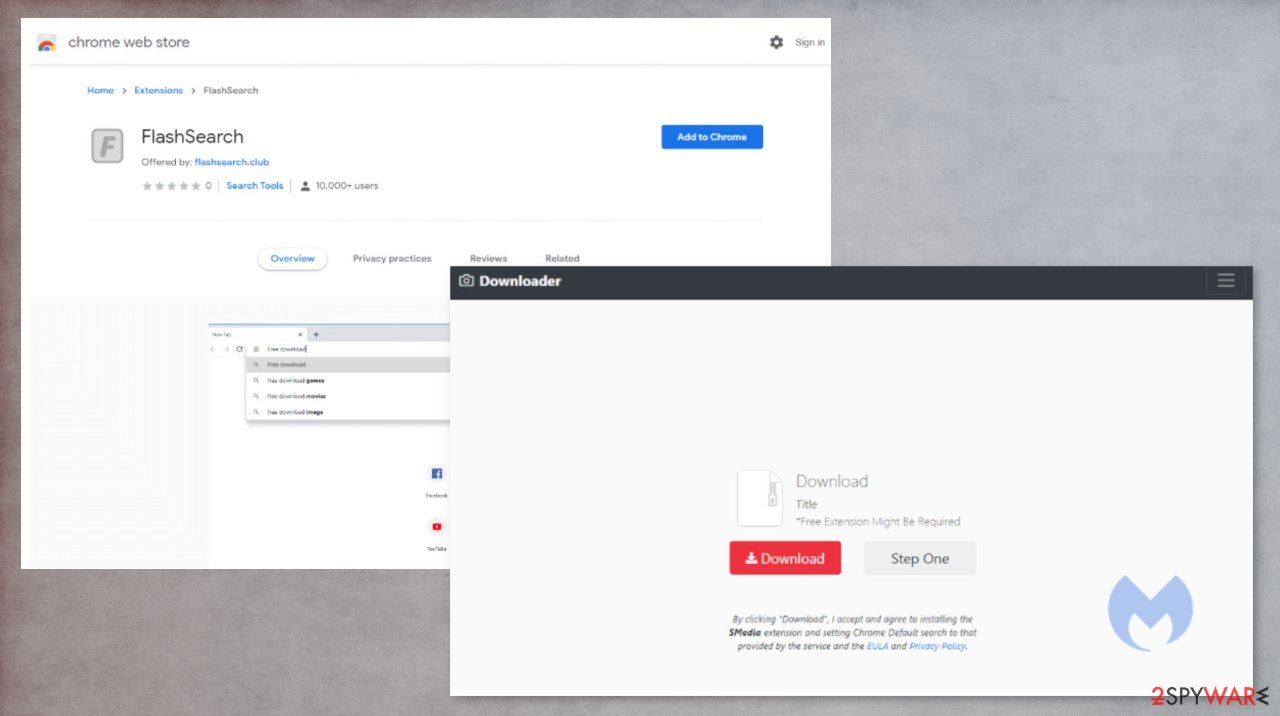Click the zip file icon on Downloader page

point(760,498)
